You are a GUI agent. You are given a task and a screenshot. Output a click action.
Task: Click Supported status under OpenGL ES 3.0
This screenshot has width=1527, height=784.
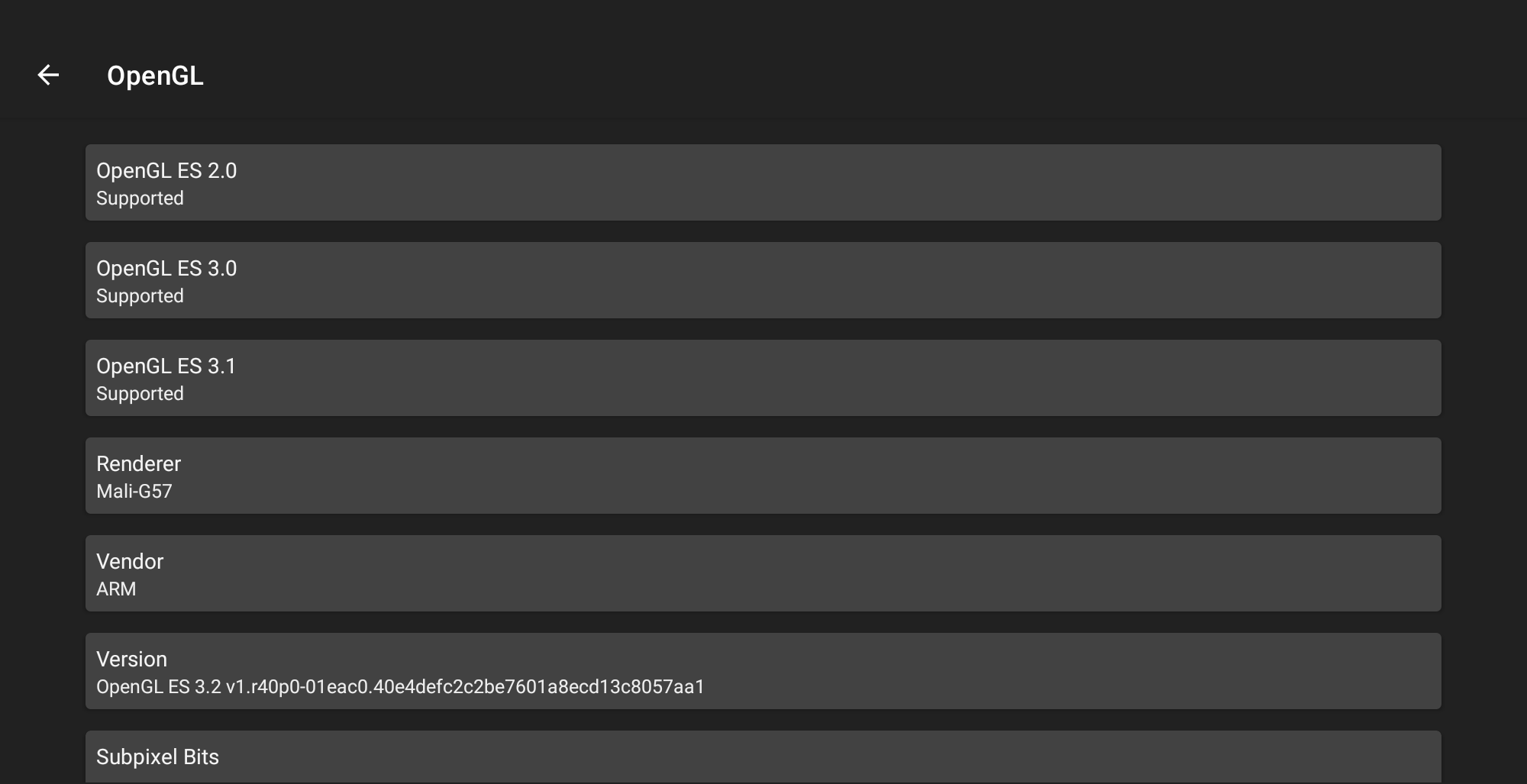point(140,296)
